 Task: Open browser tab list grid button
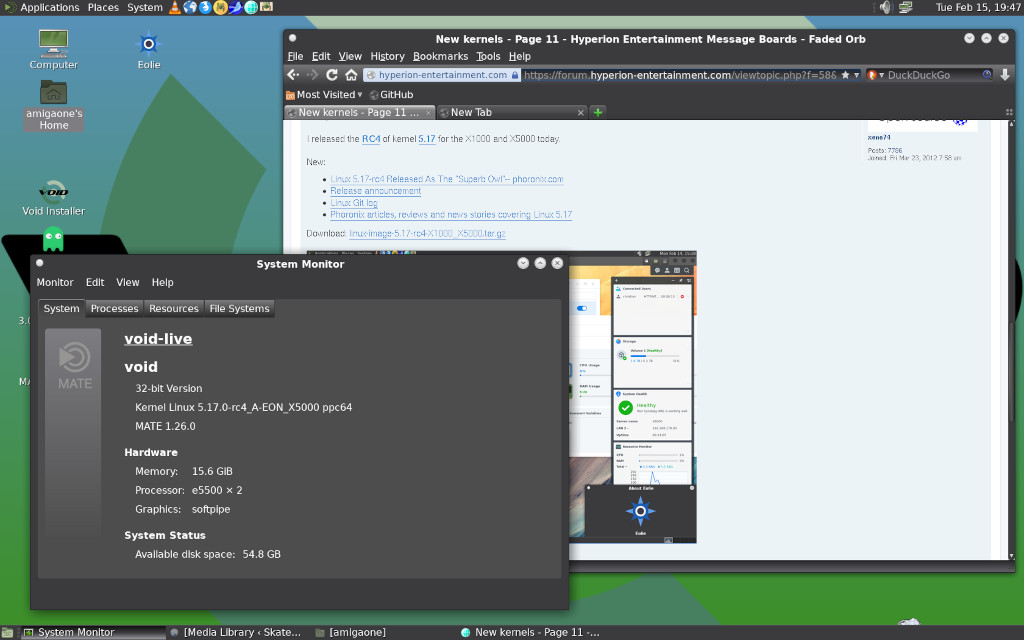pyautogui.click(x=1009, y=112)
